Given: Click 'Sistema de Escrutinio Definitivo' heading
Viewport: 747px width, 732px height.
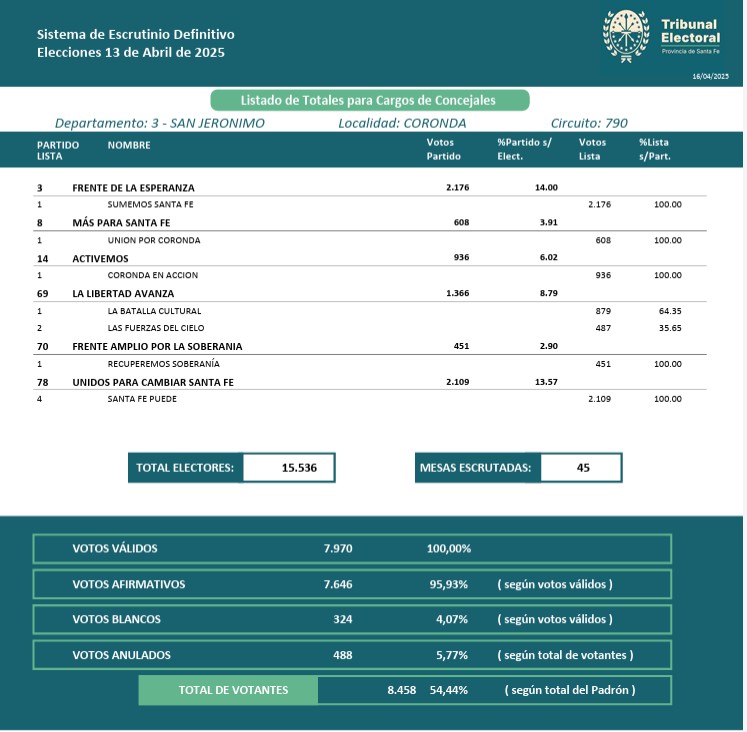Looking at the screenshot, I should click(136, 34).
